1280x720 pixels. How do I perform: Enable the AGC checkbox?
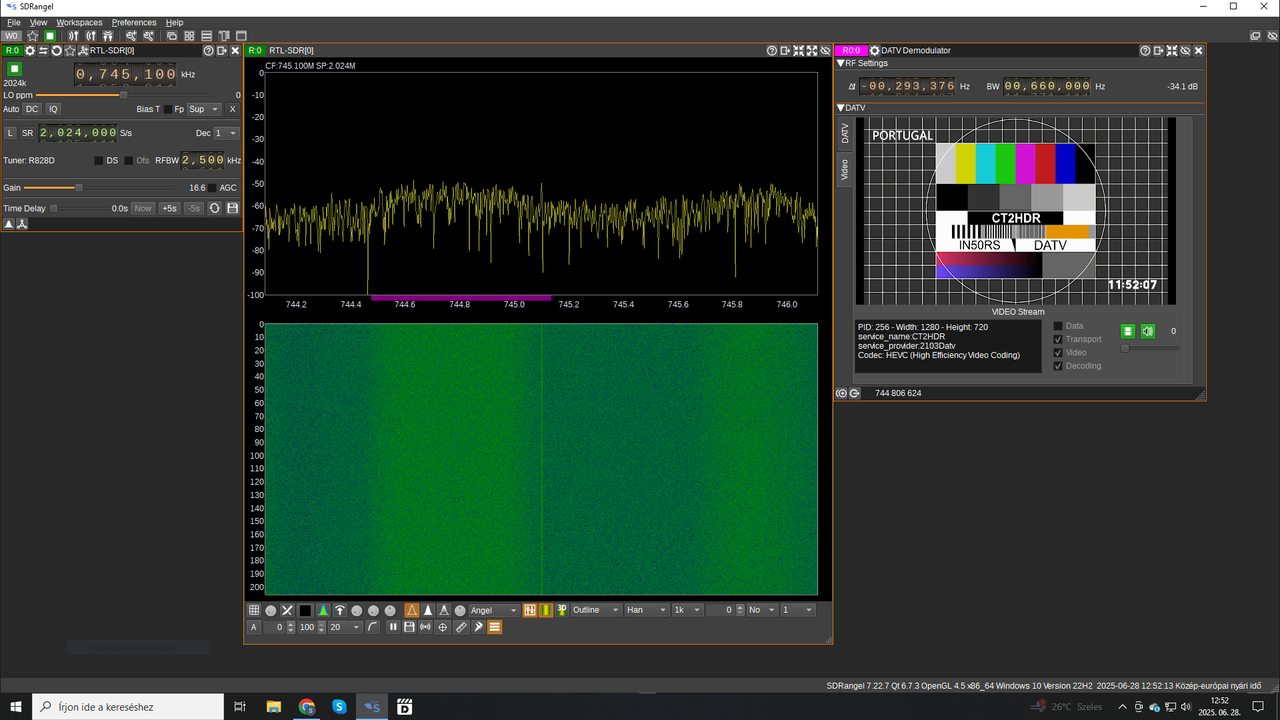point(212,188)
